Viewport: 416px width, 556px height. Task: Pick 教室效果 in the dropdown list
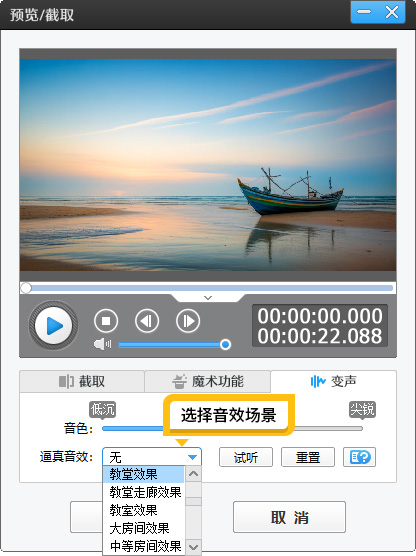(144, 510)
